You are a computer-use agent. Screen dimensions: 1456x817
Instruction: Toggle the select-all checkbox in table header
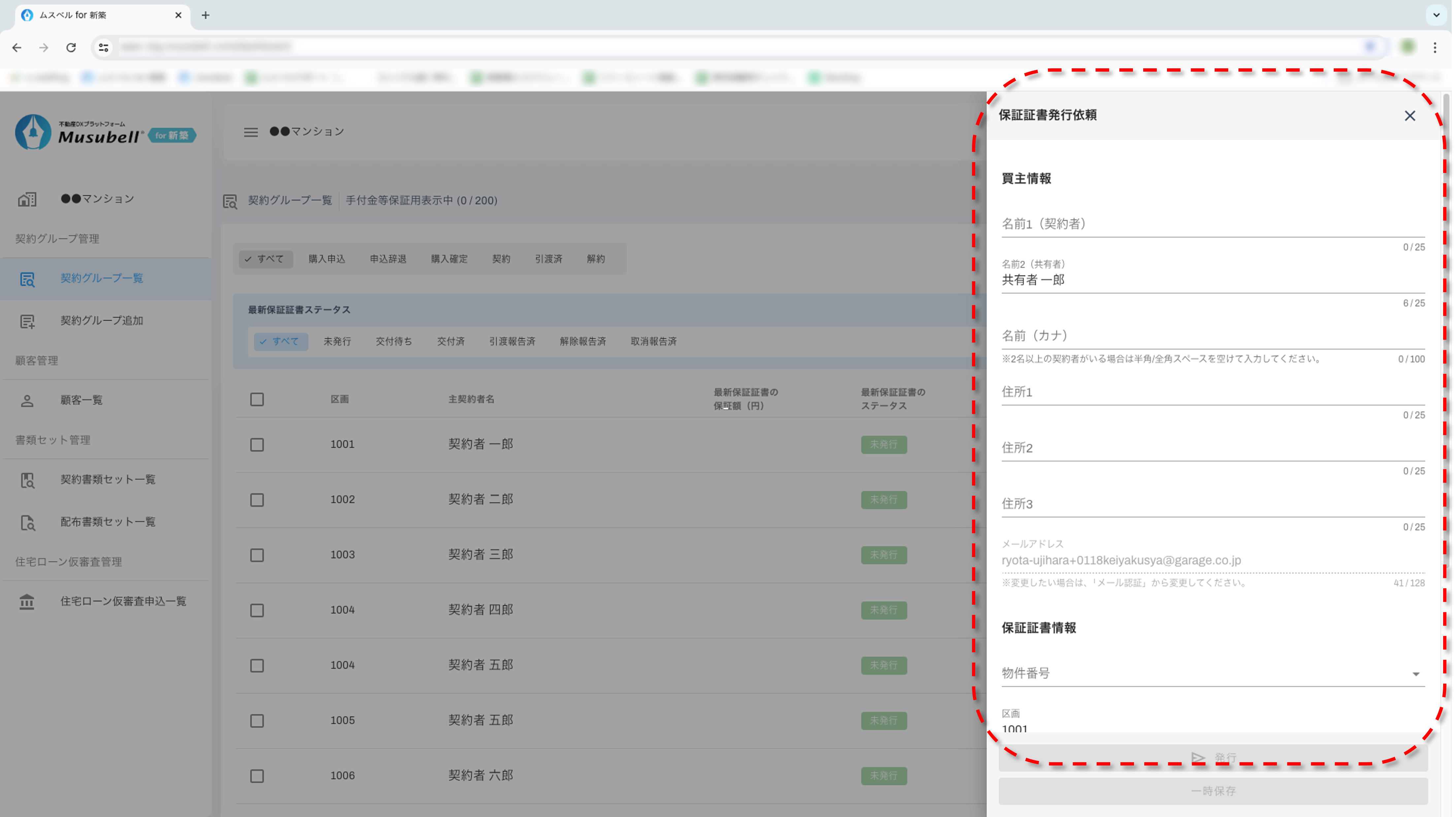point(257,399)
